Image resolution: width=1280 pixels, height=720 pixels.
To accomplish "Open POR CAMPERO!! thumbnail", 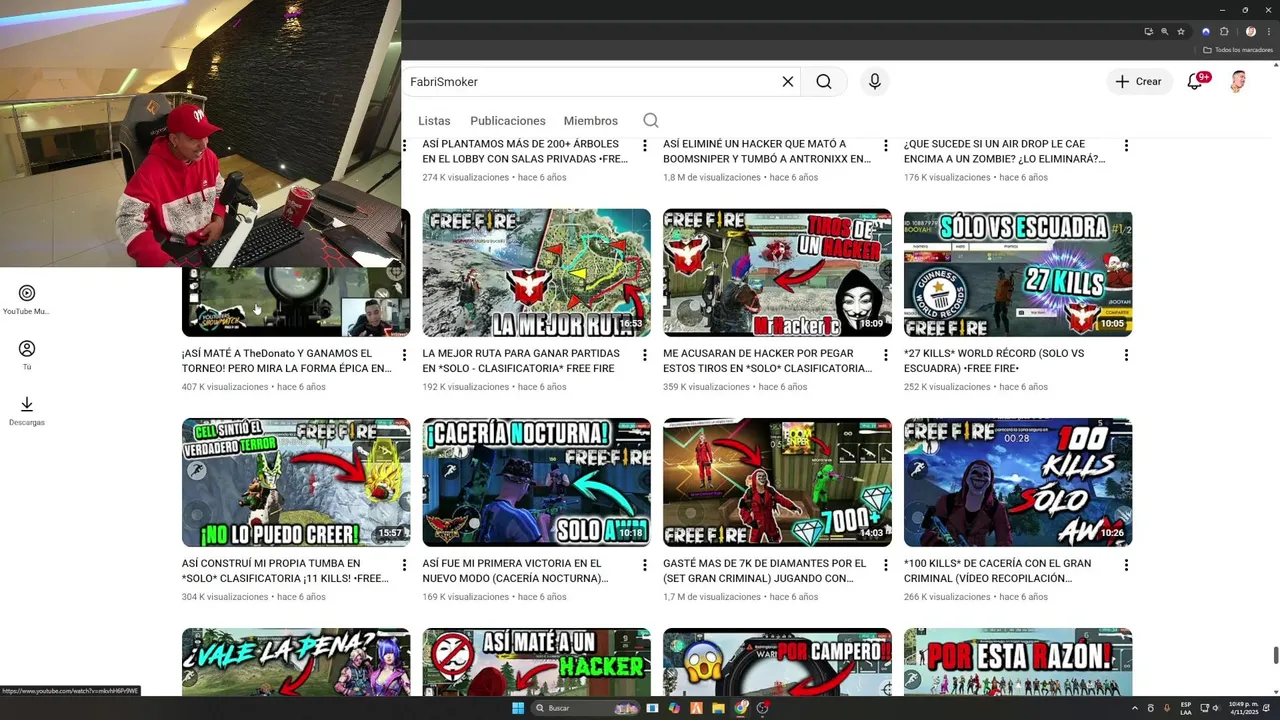I will click(777, 662).
